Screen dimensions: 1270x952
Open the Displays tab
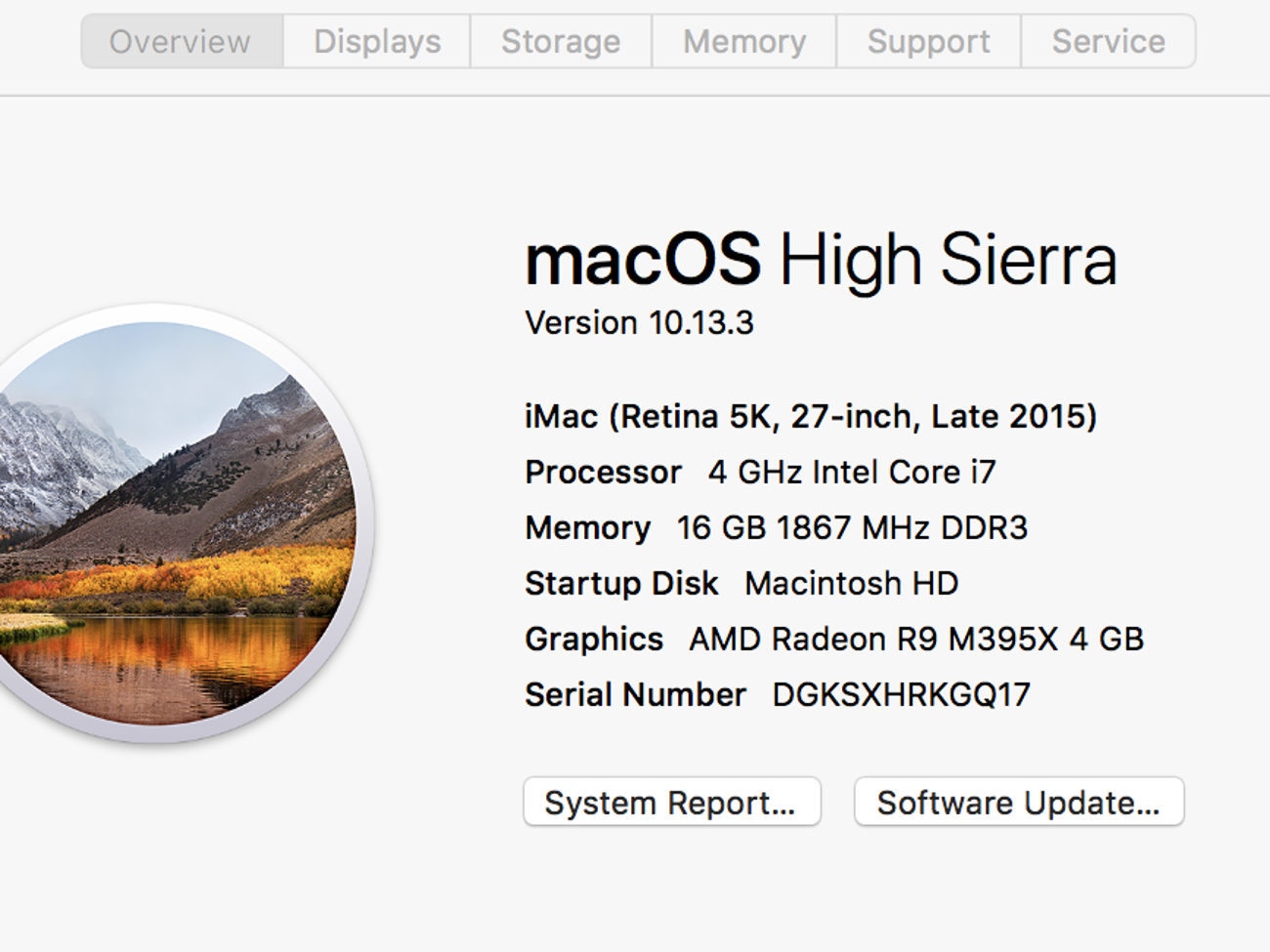377,42
